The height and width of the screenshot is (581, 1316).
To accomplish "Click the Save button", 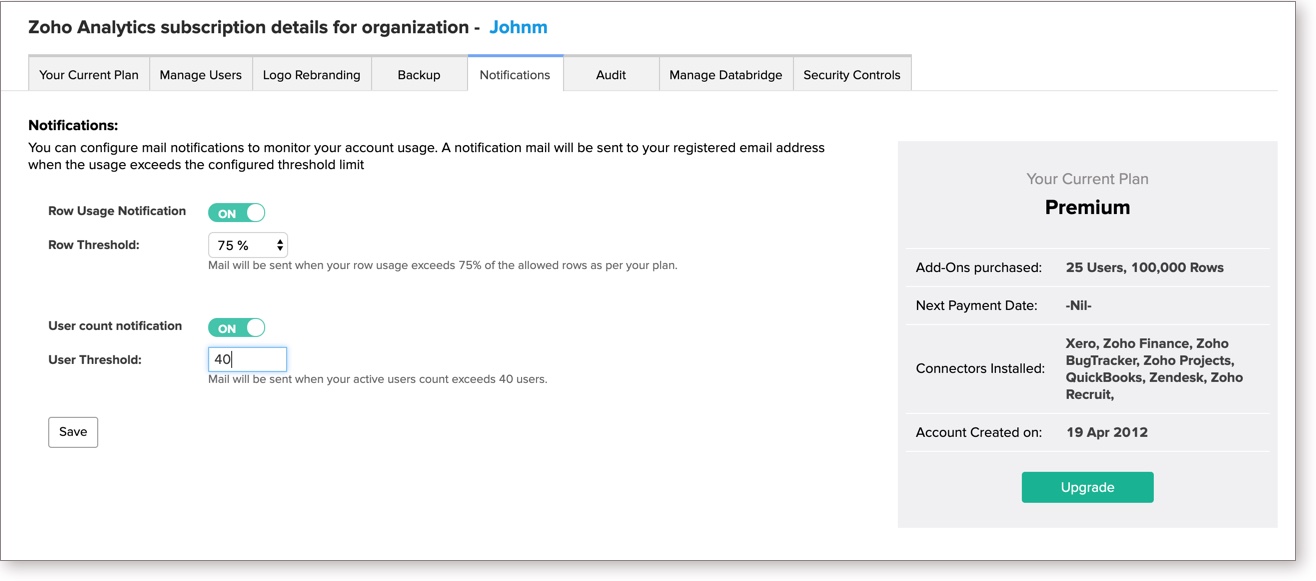I will pyautogui.click(x=73, y=432).
